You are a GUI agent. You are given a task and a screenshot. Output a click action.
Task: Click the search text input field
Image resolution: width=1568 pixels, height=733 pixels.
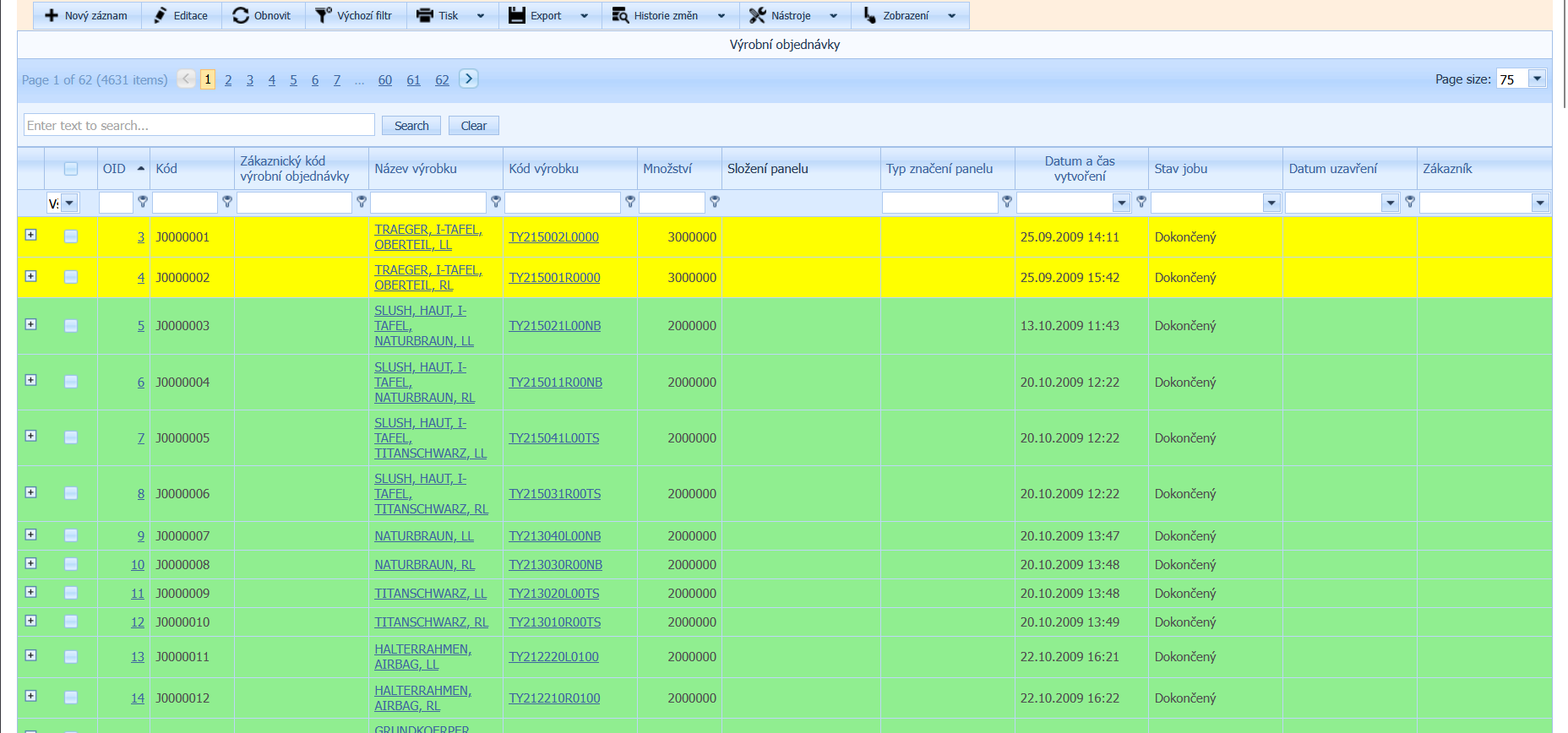click(x=199, y=126)
